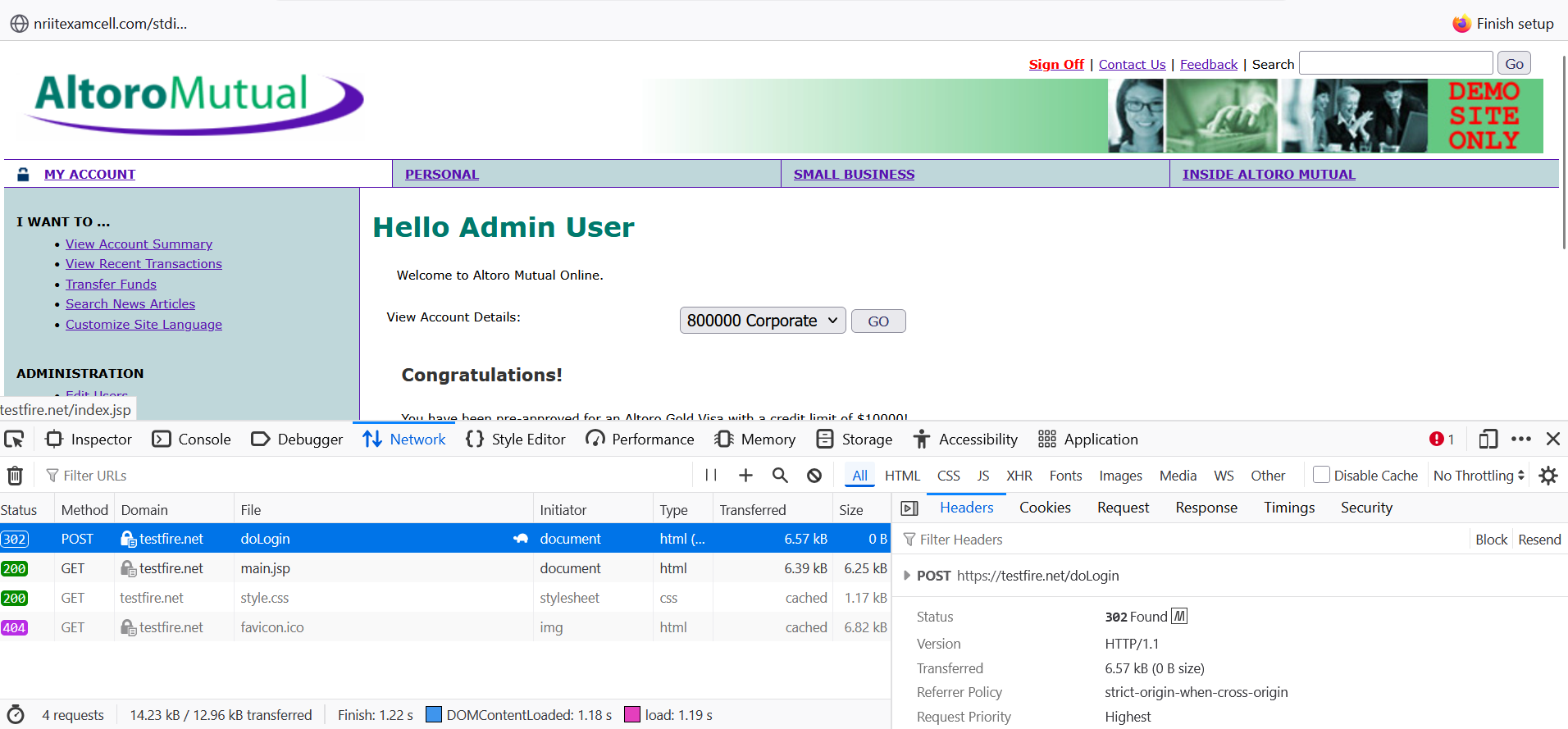Image resolution: width=1568 pixels, height=729 pixels.
Task: Open the Memory panel
Action: 754,440
